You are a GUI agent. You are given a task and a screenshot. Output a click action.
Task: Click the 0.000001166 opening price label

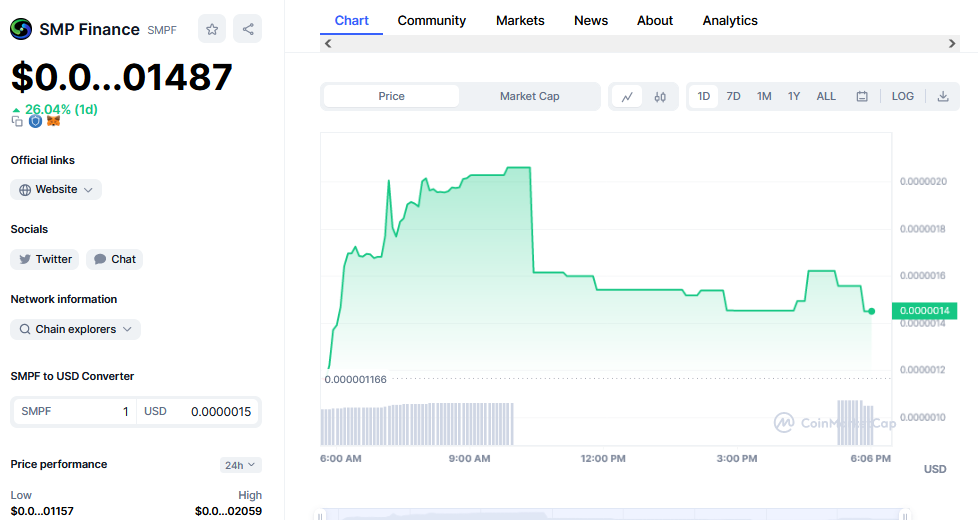(356, 379)
